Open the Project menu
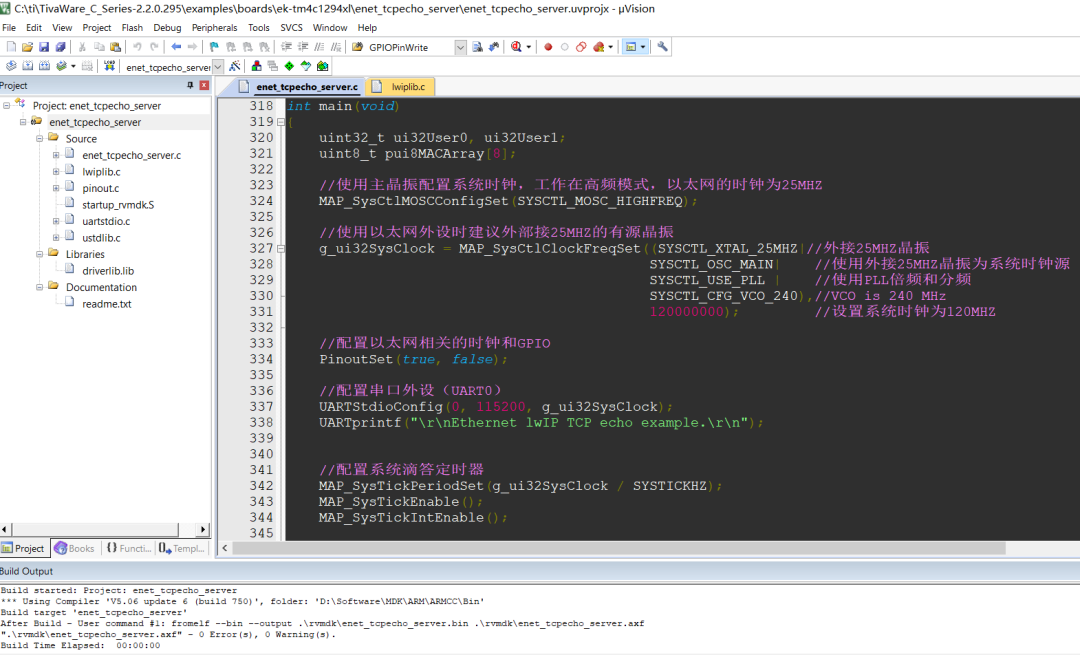The height and width of the screenshot is (655, 1080). coord(96,28)
